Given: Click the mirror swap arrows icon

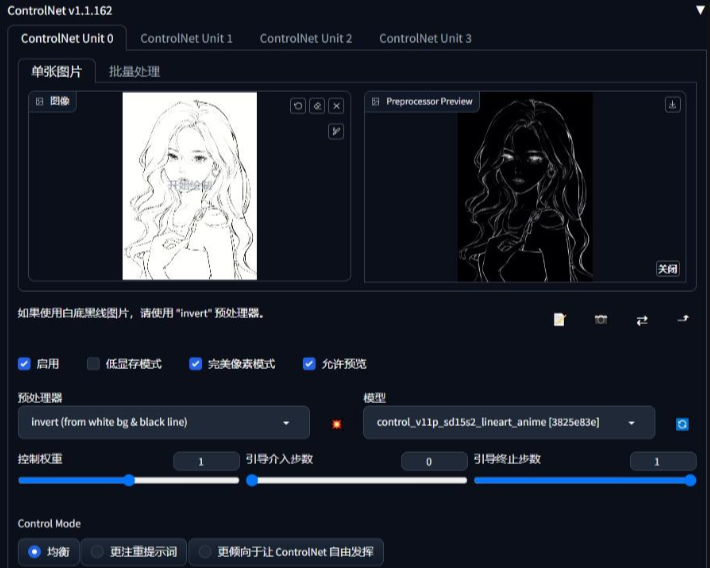Looking at the screenshot, I should pos(642,320).
